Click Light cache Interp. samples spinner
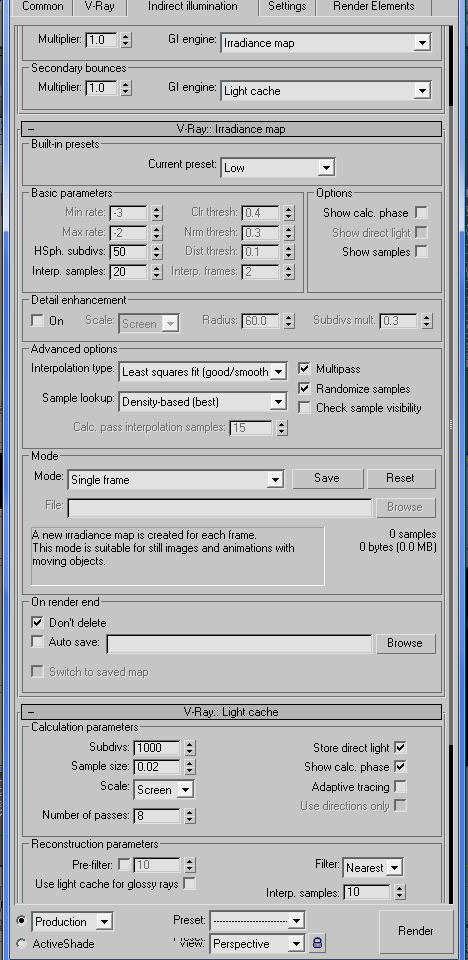 [x=399, y=892]
